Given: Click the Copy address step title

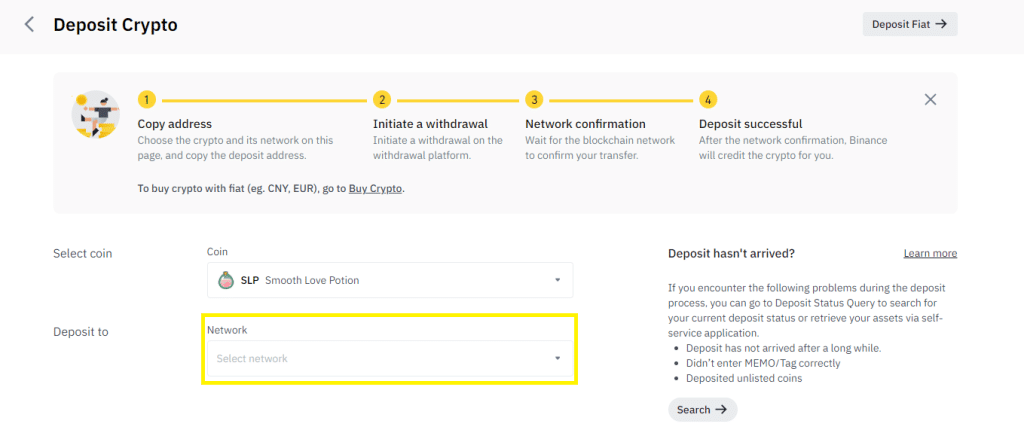Looking at the screenshot, I should (x=175, y=124).
